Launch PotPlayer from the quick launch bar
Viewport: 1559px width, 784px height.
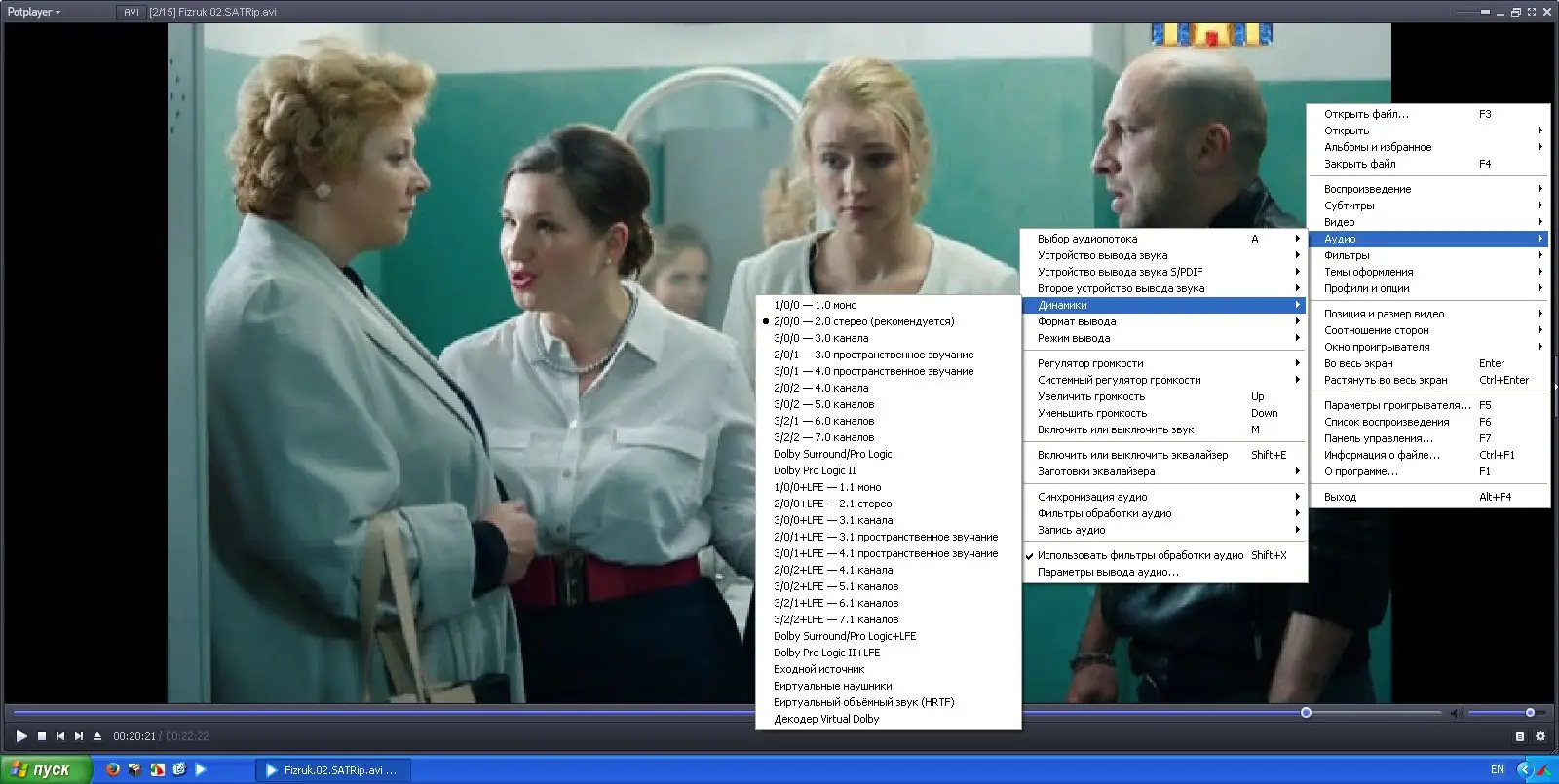coord(200,769)
